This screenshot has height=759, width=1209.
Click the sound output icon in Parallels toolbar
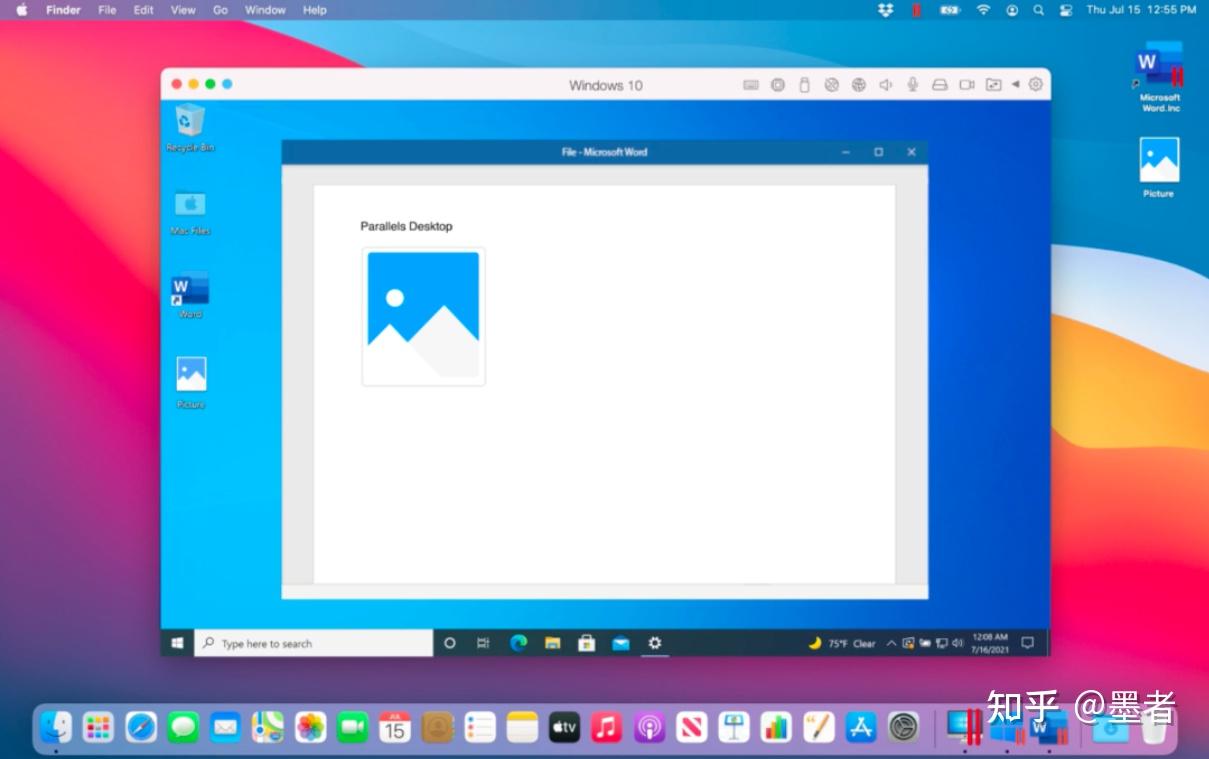coord(885,85)
